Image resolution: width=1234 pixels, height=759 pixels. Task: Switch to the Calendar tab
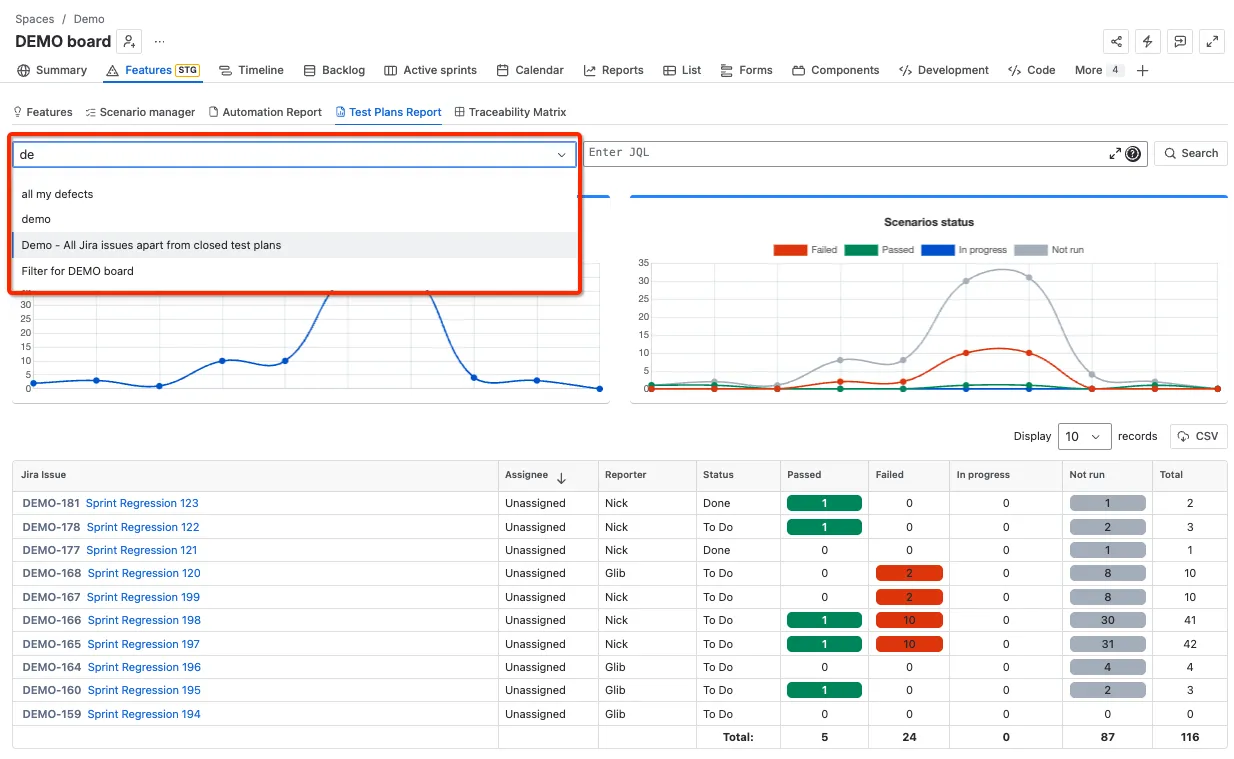pos(530,70)
